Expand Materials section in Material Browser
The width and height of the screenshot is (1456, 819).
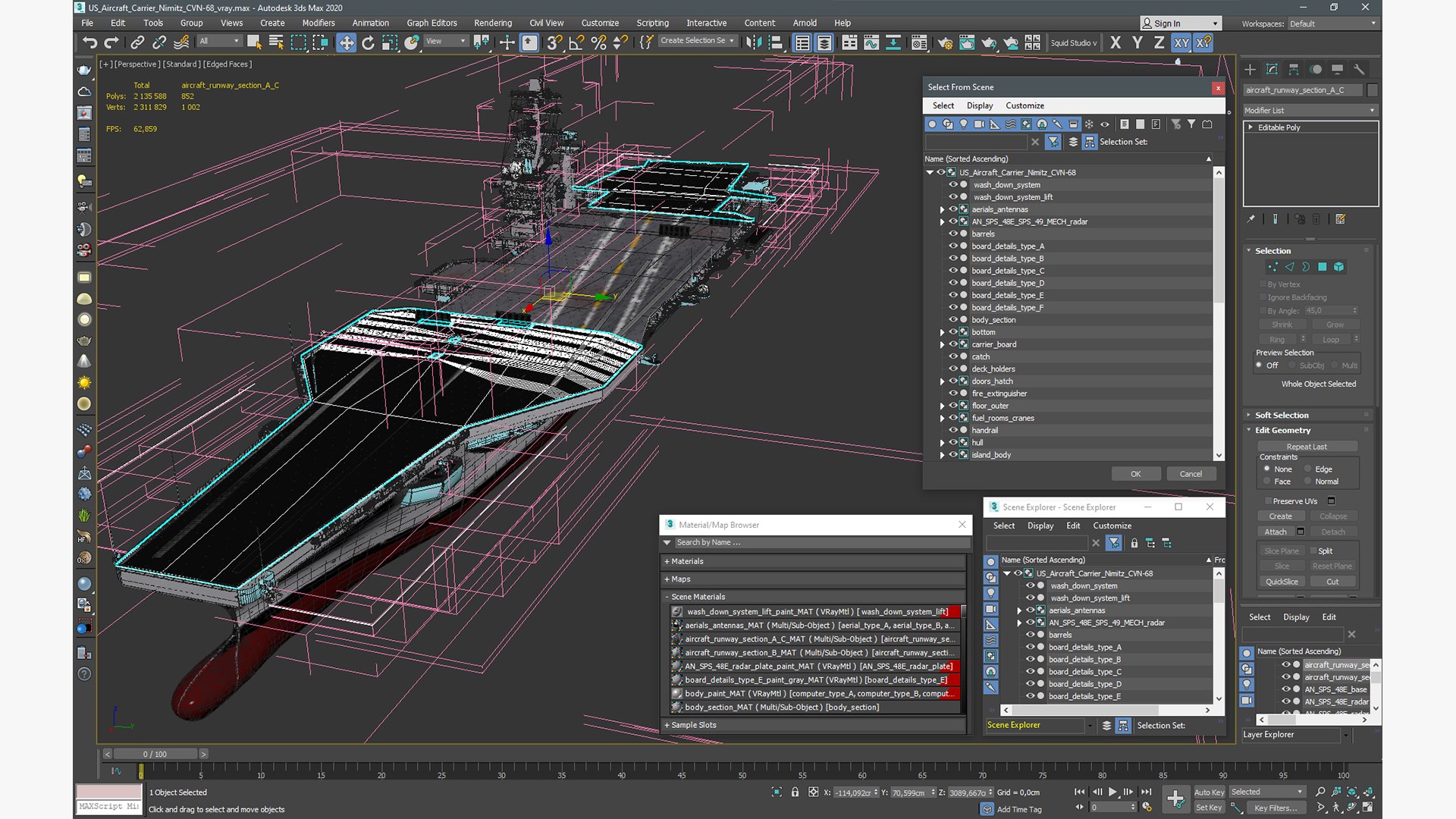[x=814, y=561]
